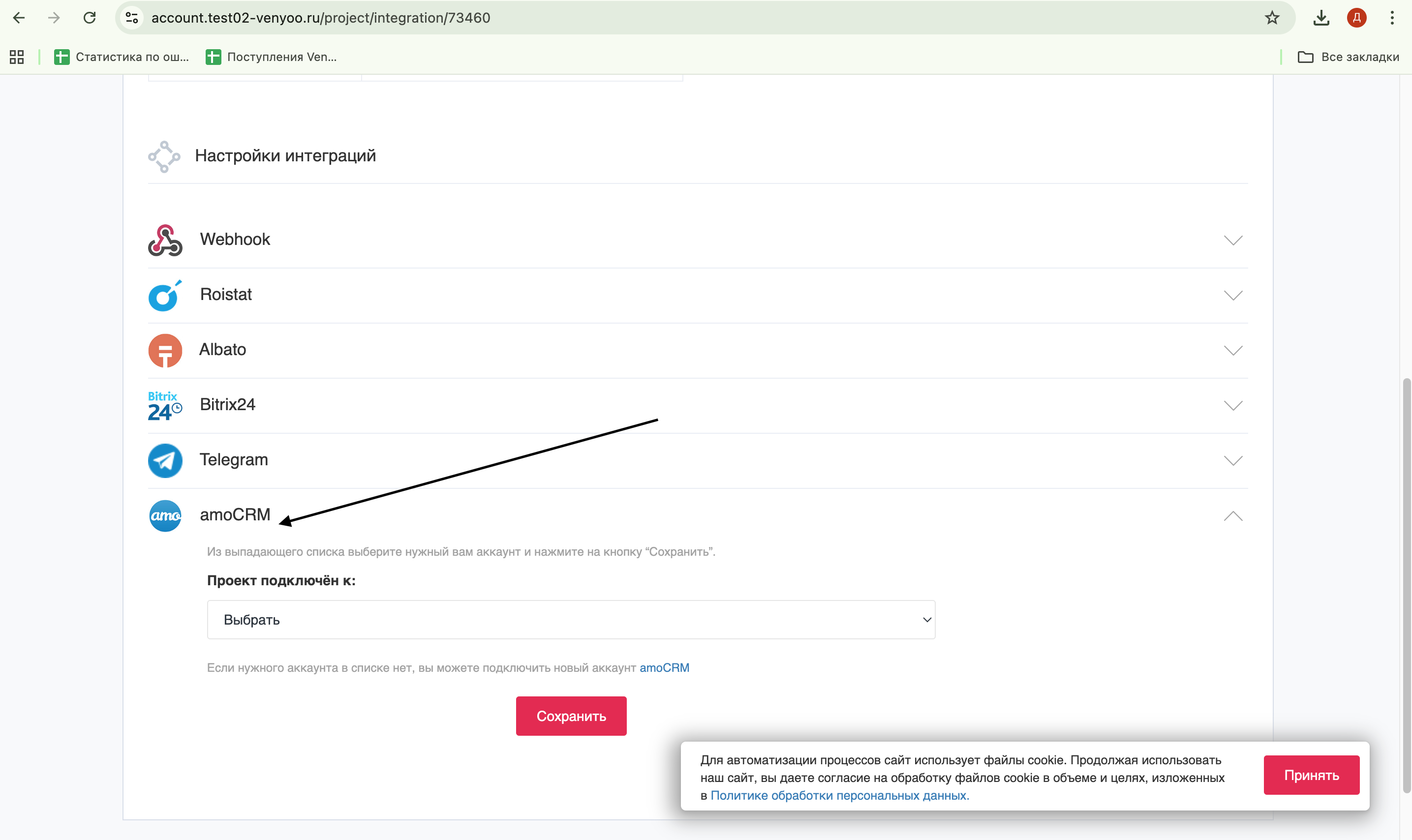The width and height of the screenshot is (1412, 840).
Task: Open browser downloads icon
Action: [1321, 18]
